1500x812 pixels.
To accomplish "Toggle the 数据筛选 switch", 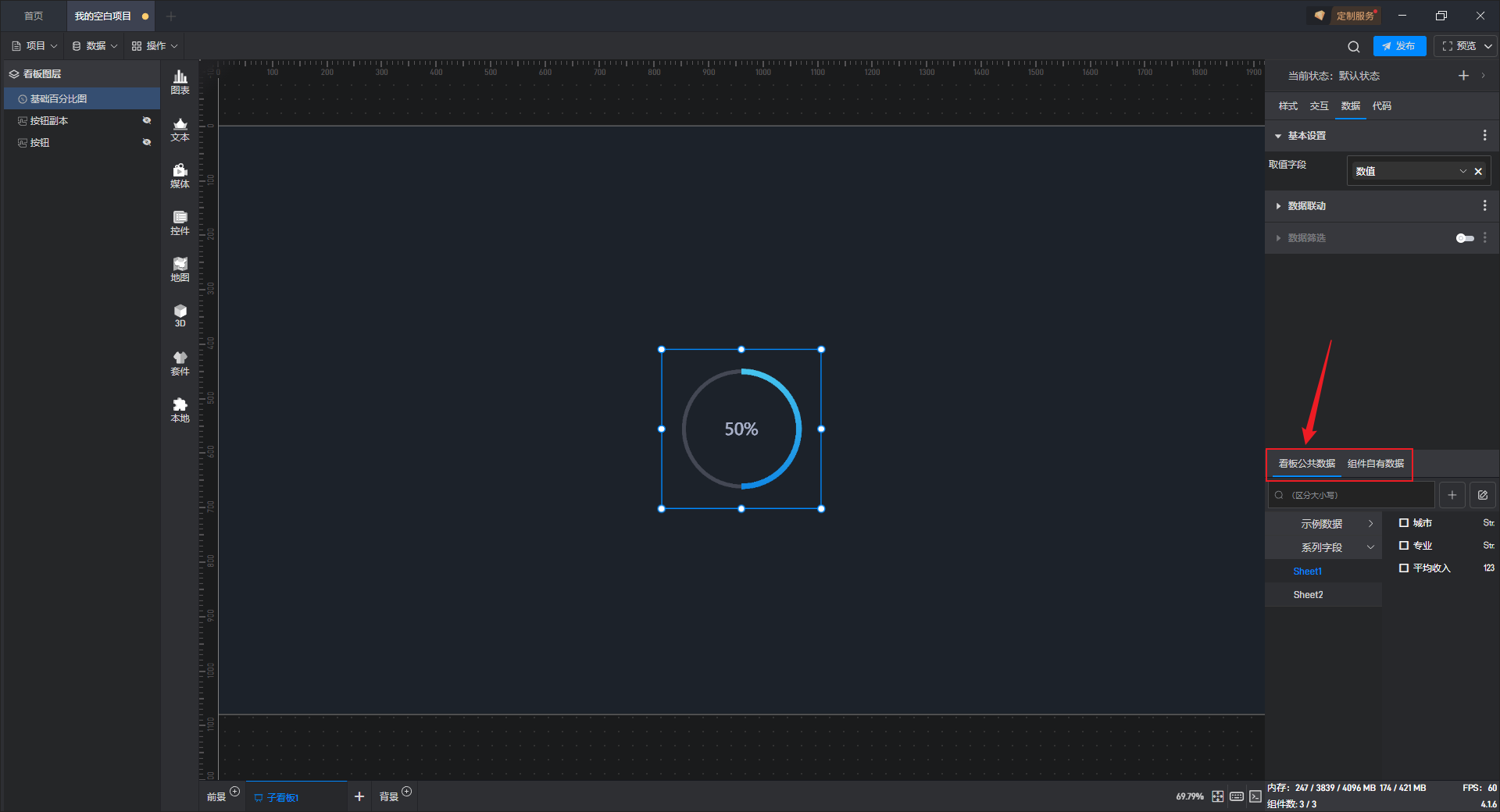I will (1465, 238).
